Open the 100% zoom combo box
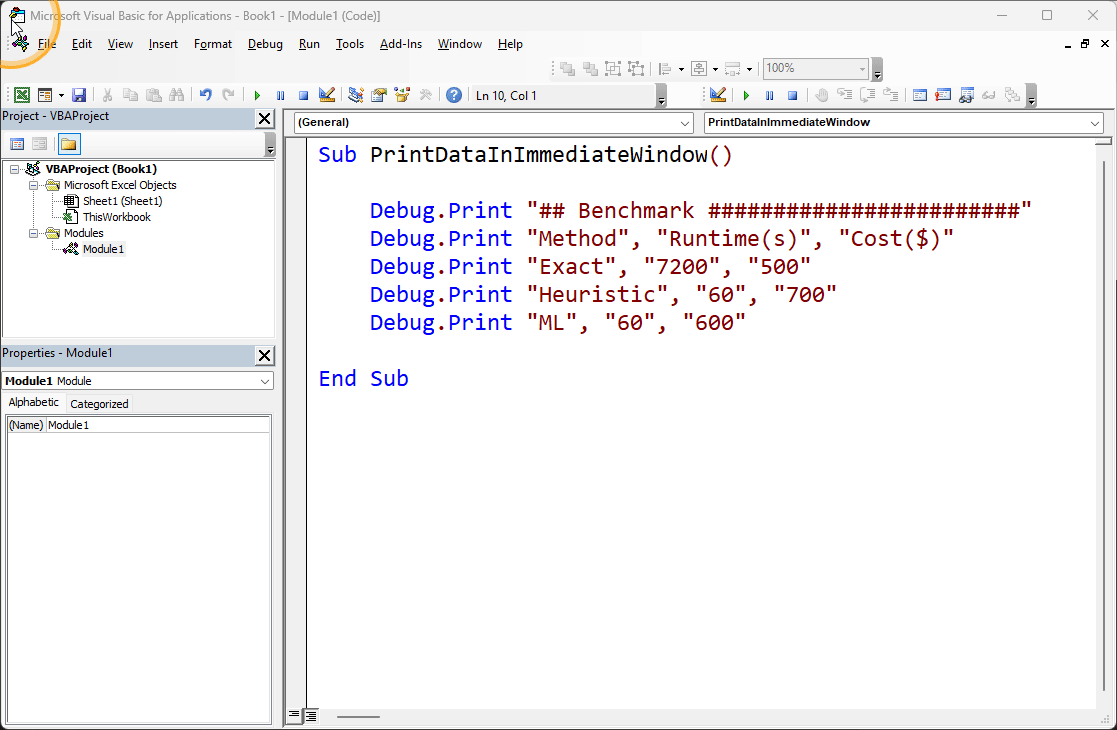This screenshot has height=730, width=1117. tap(816, 68)
